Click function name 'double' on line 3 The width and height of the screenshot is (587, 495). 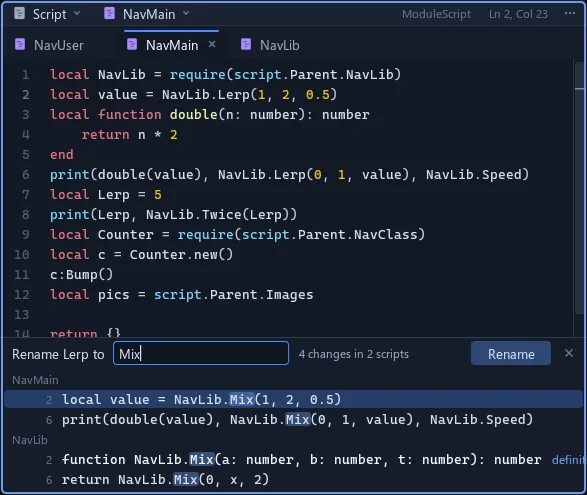pos(194,115)
